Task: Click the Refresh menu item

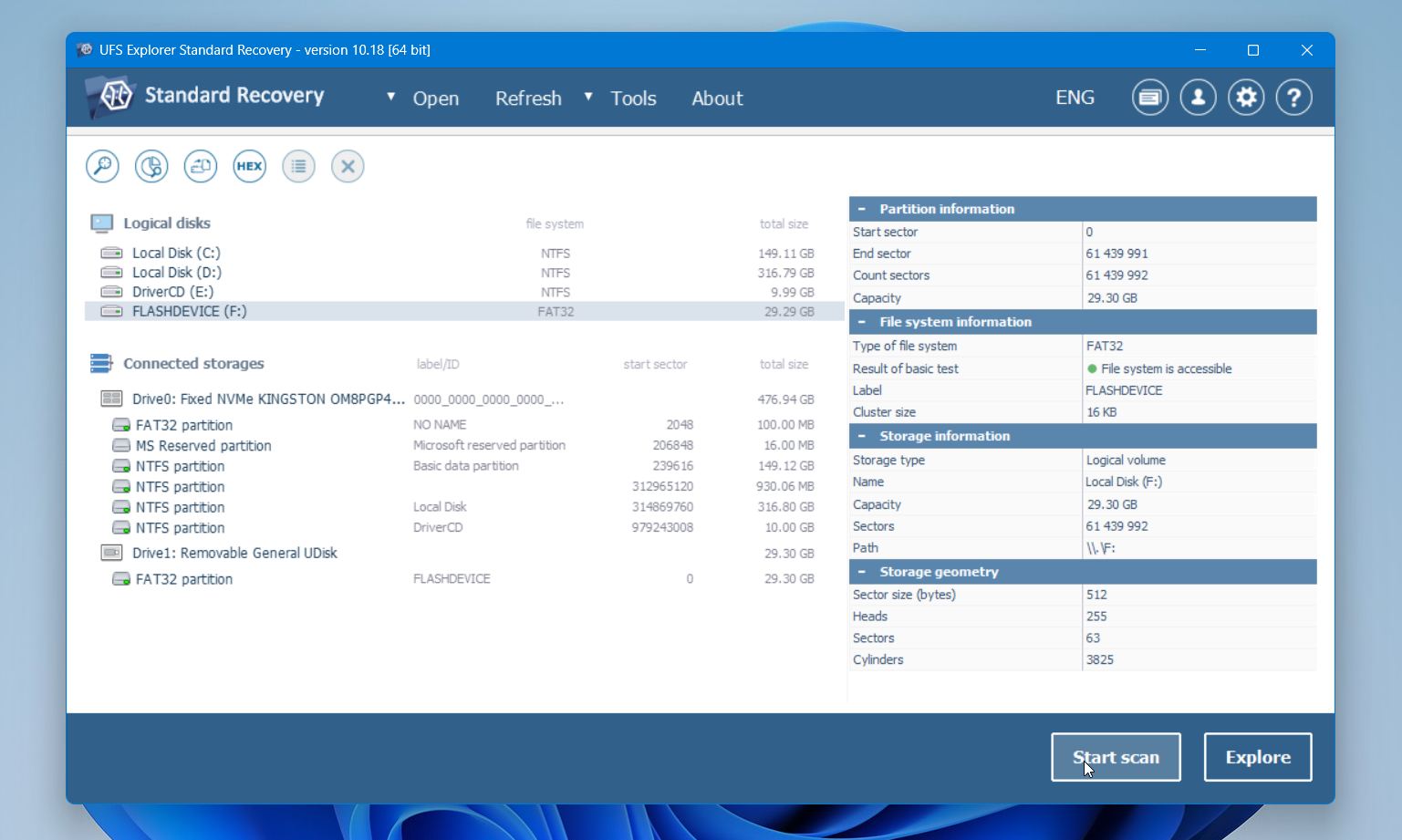Action: (528, 99)
